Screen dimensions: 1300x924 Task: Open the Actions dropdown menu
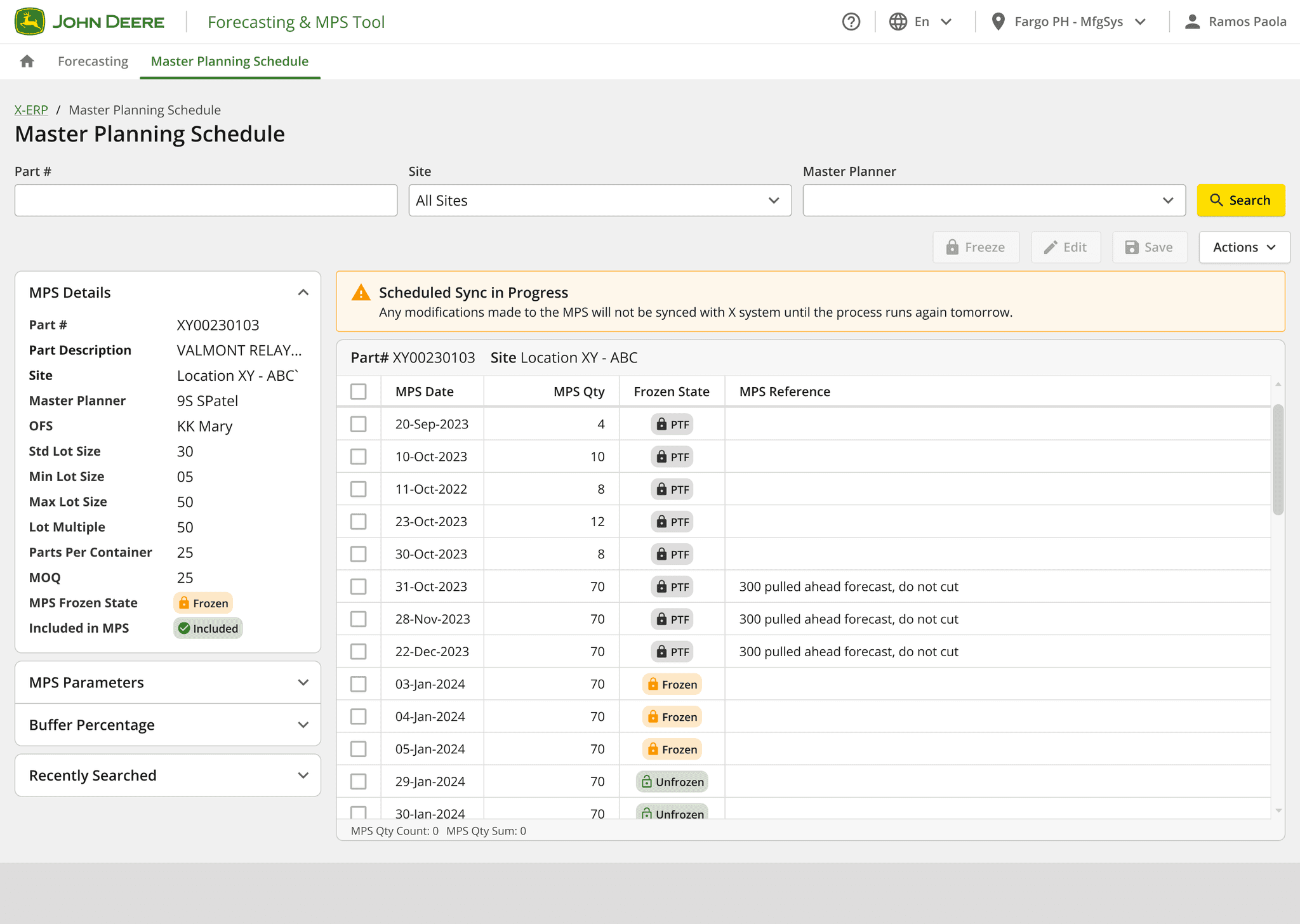click(x=1244, y=247)
